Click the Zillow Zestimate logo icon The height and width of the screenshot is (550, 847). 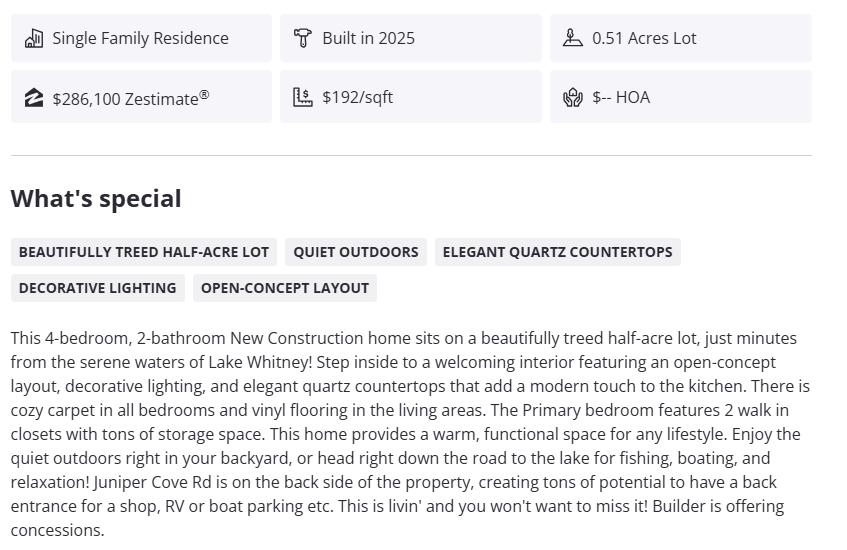click(33, 97)
